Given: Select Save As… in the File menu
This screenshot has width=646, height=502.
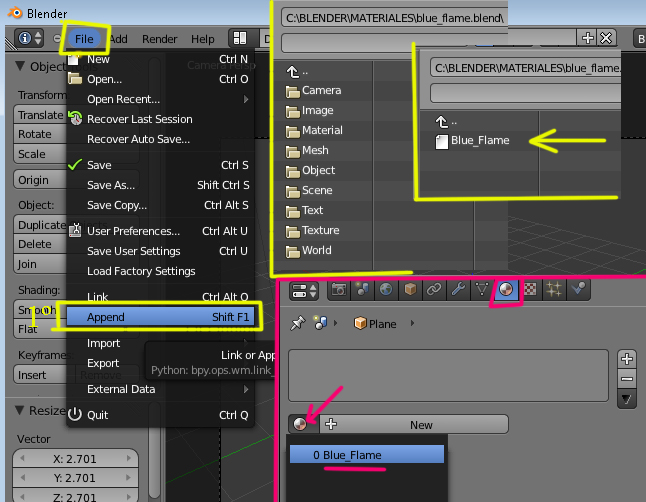Looking at the screenshot, I should tap(160, 185).
